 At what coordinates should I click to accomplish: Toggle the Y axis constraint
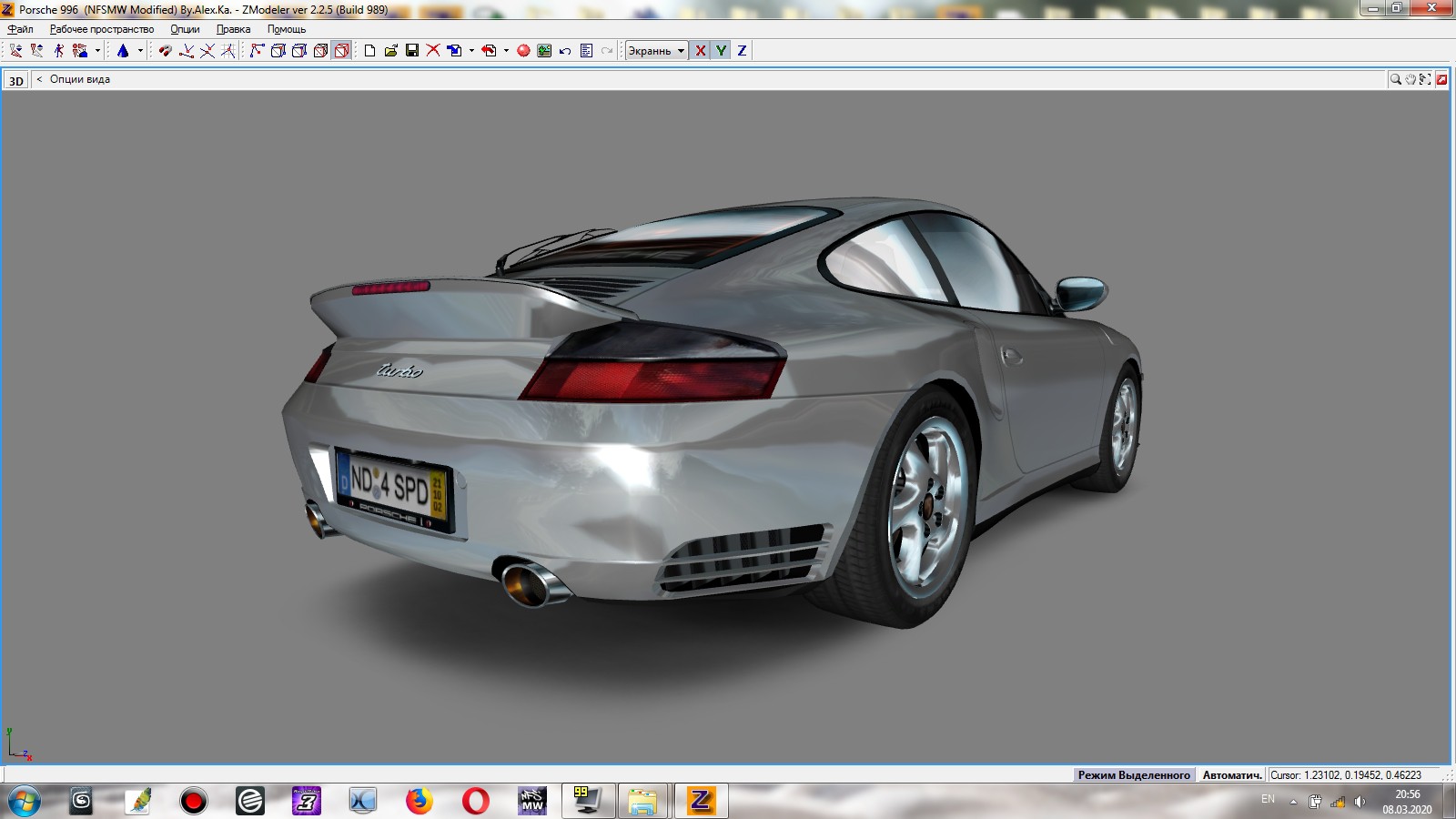coord(721,51)
